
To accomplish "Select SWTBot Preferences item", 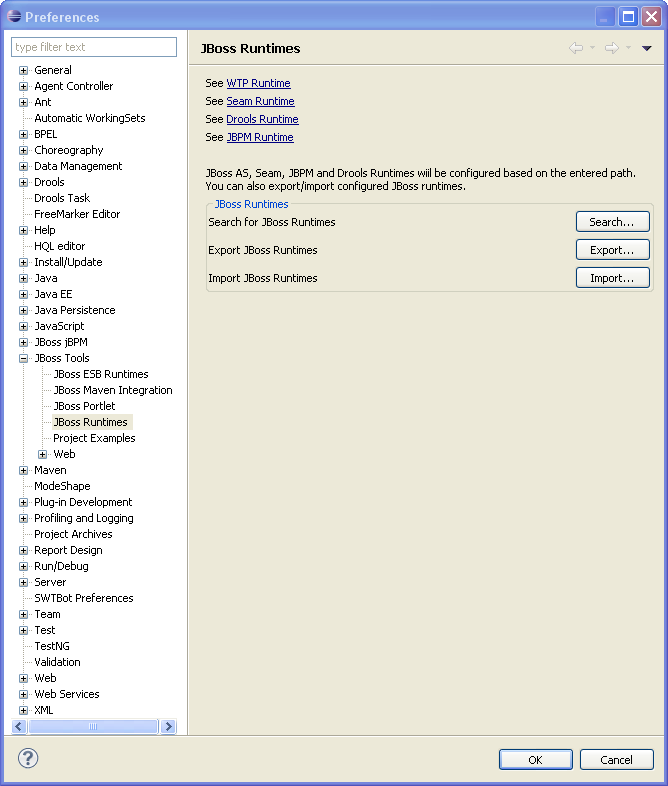I will 84,599.
